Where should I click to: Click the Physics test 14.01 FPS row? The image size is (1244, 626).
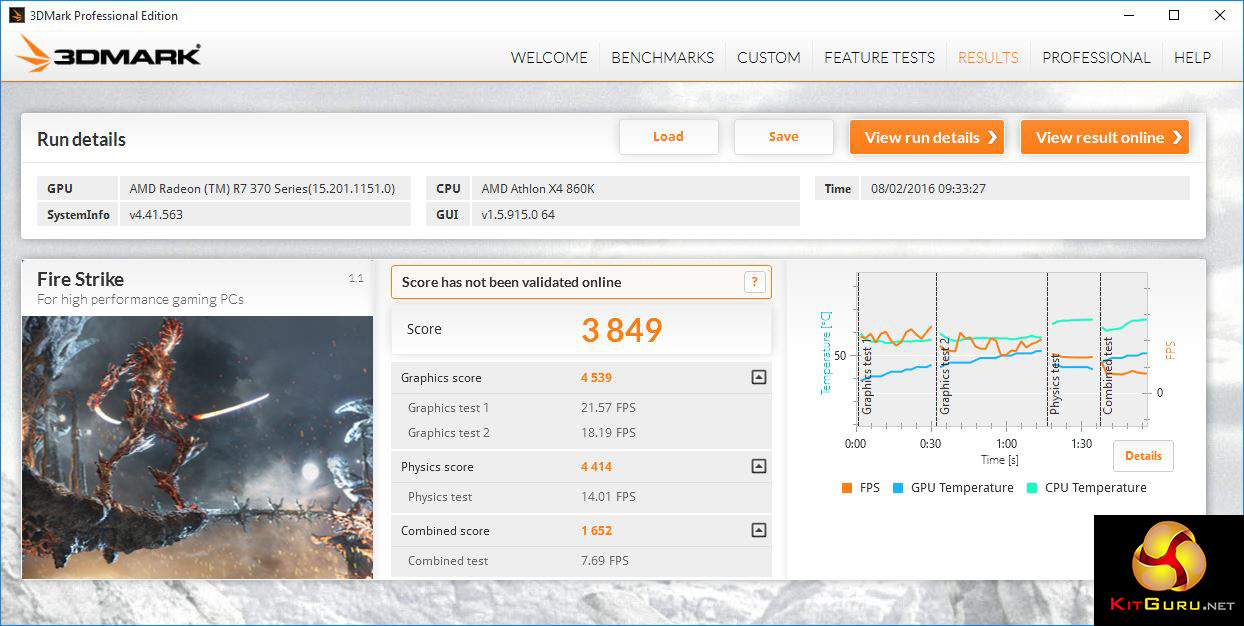[x=581, y=497]
